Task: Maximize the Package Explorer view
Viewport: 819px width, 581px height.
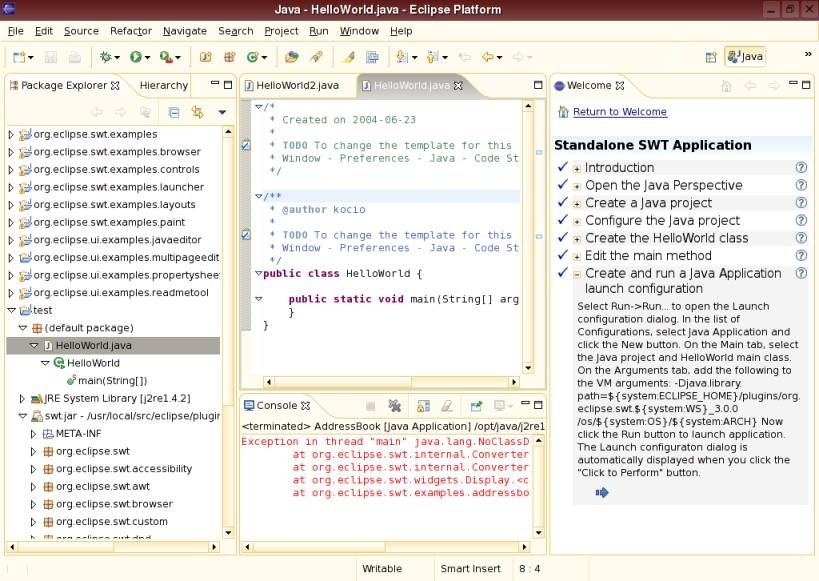Action: [228, 85]
